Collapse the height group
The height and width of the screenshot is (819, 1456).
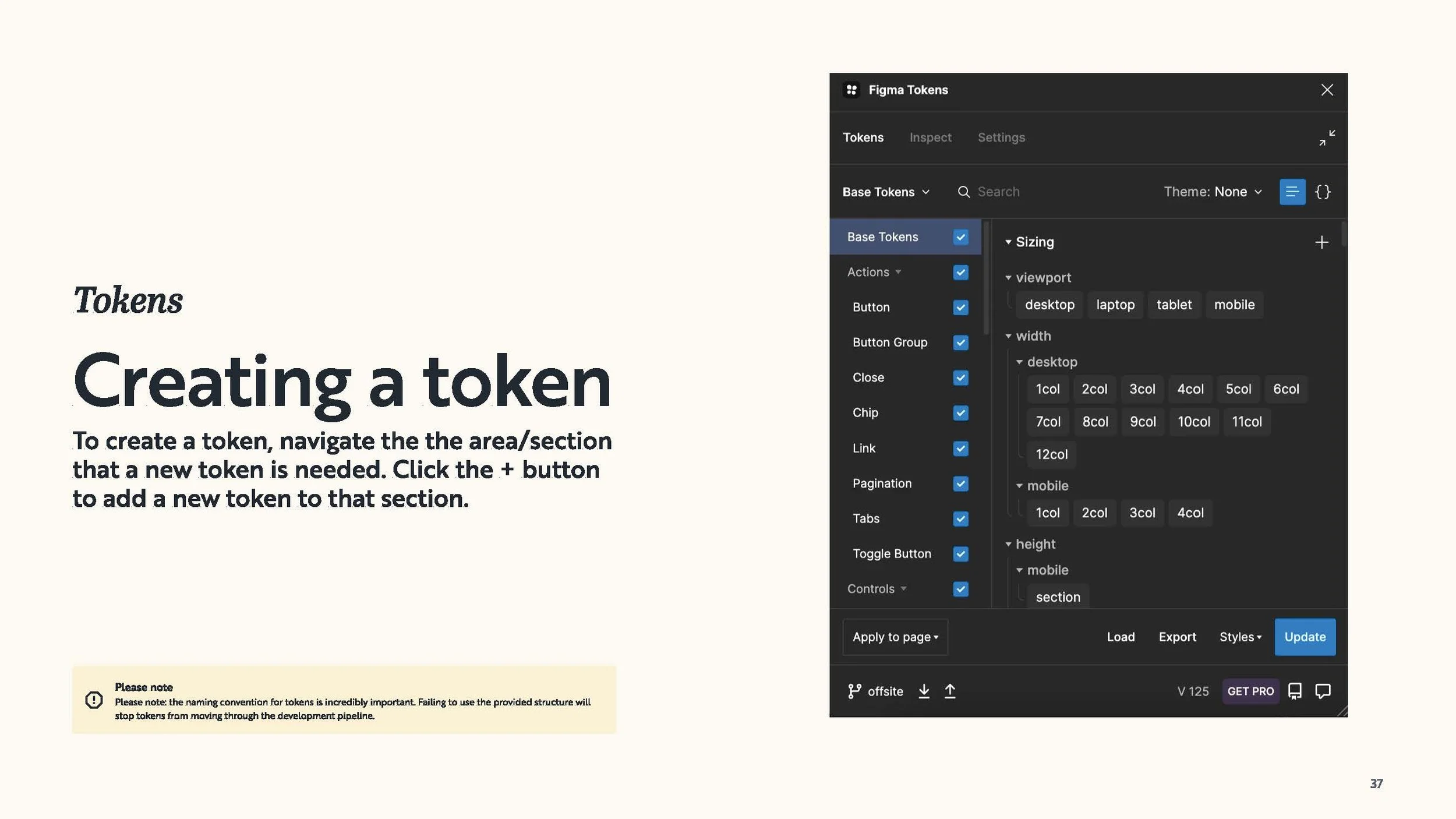[x=1008, y=544]
